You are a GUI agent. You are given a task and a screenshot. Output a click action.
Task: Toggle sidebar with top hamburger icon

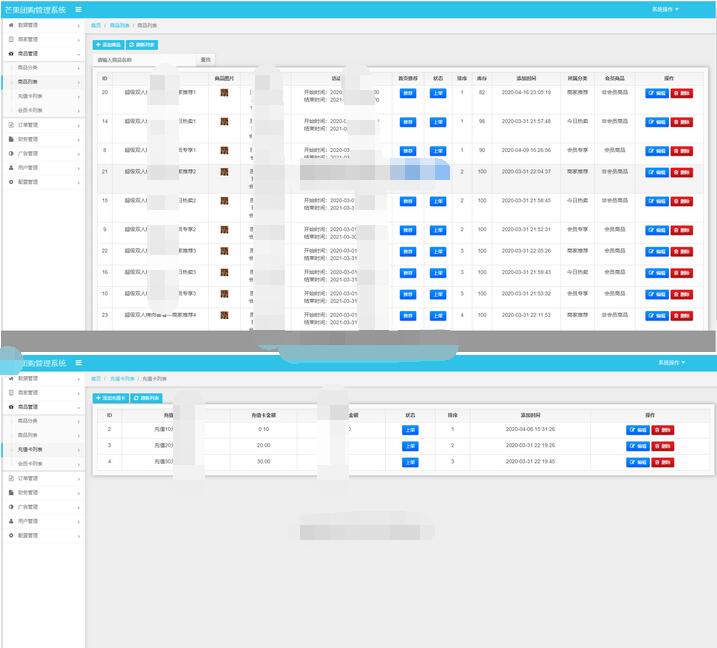(79, 9)
